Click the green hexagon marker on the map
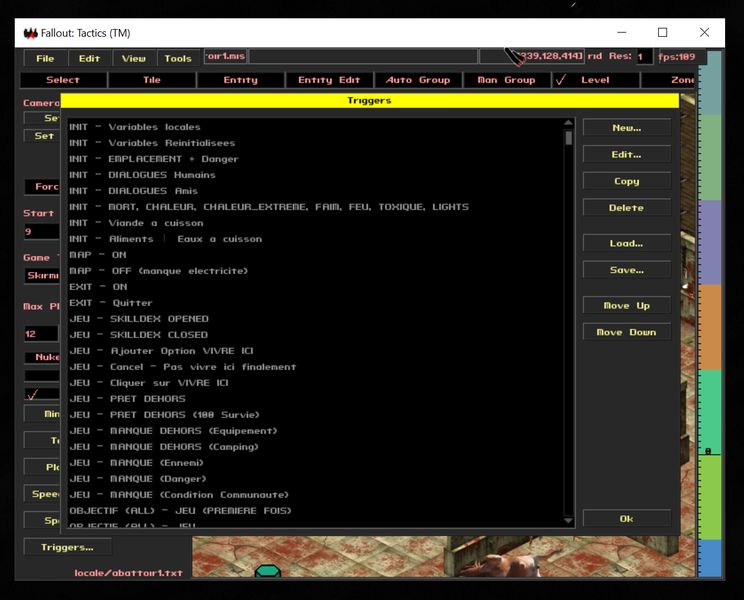Screen dimensions: 744x600 pyautogui.click(x=267, y=572)
